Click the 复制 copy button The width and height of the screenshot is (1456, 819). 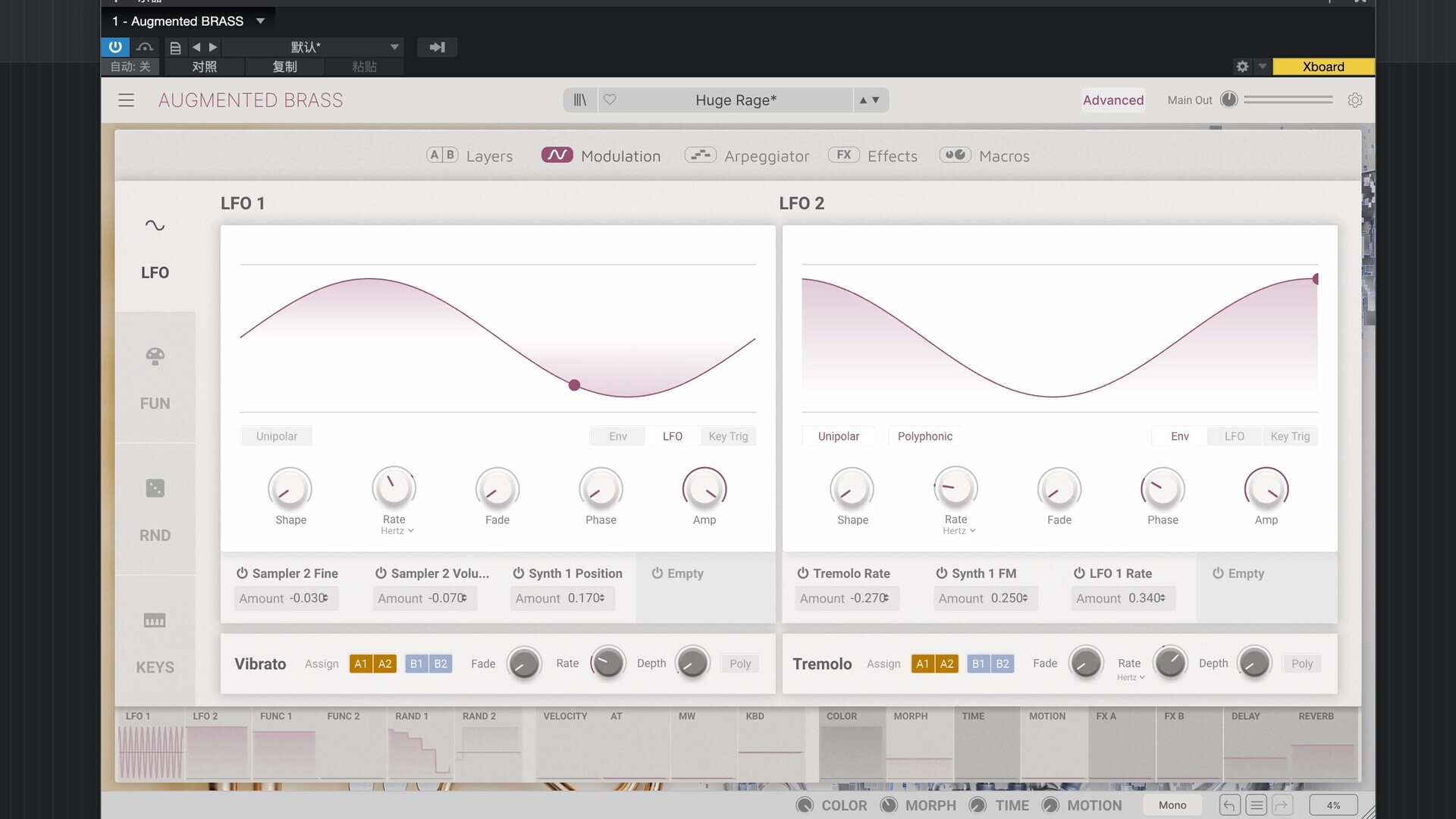(x=284, y=67)
